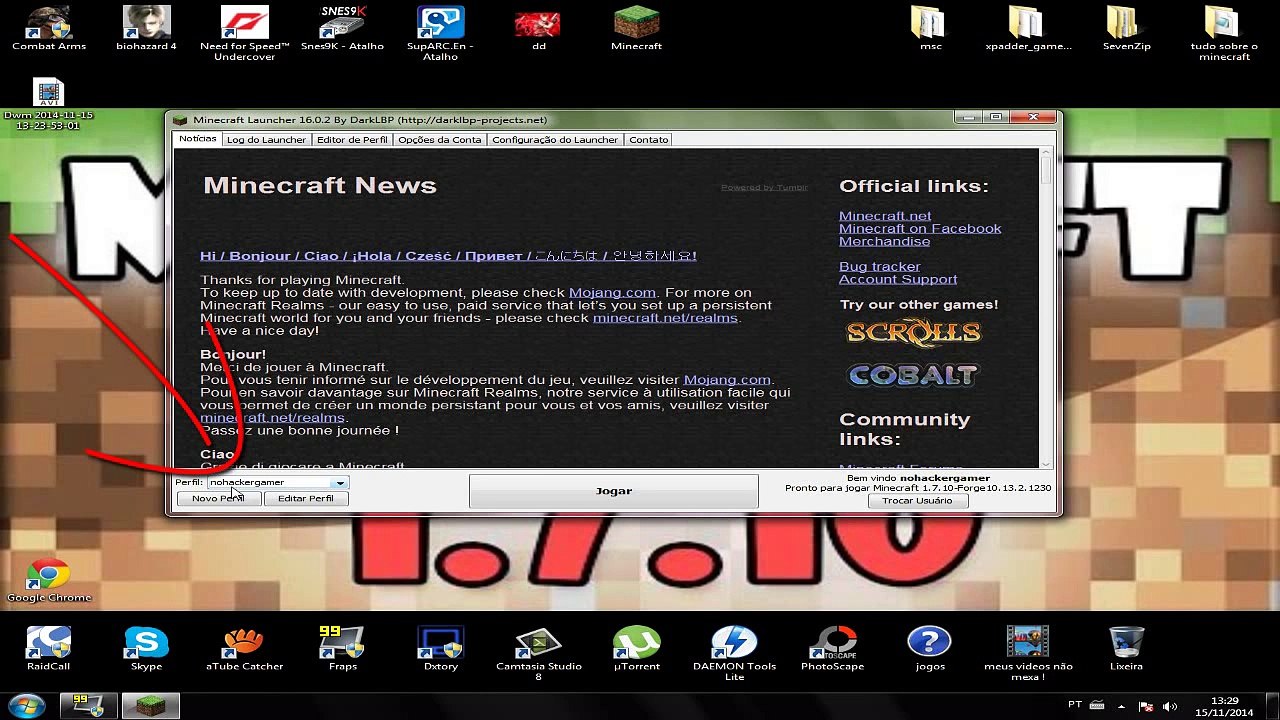Open Minecraft on Facebook link
Image resolution: width=1280 pixels, height=720 pixels.
pos(920,229)
